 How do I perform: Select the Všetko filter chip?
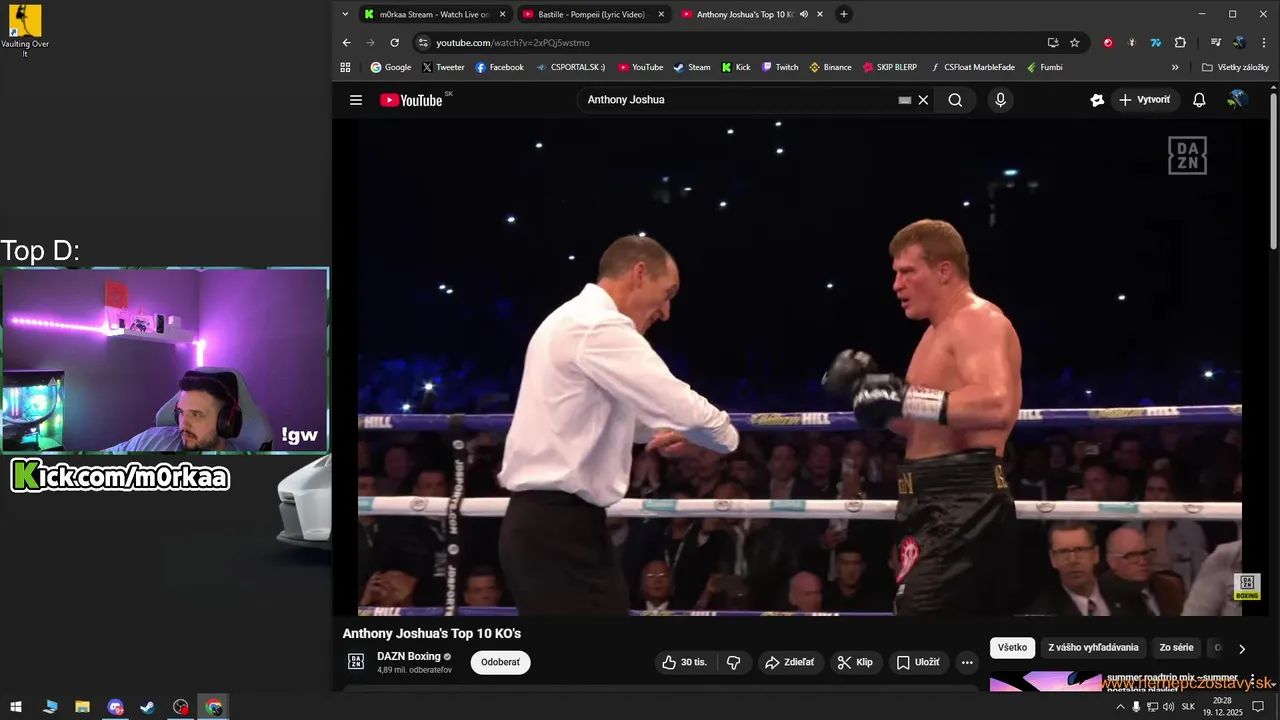[1012, 647]
